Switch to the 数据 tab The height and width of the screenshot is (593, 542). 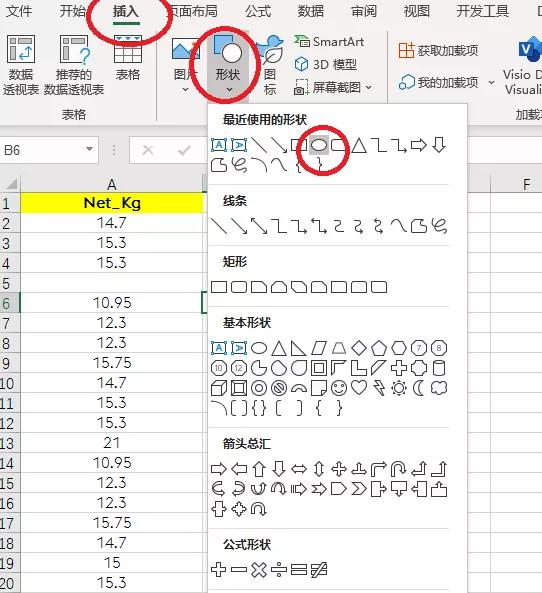pyautogui.click(x=311, y=11)
